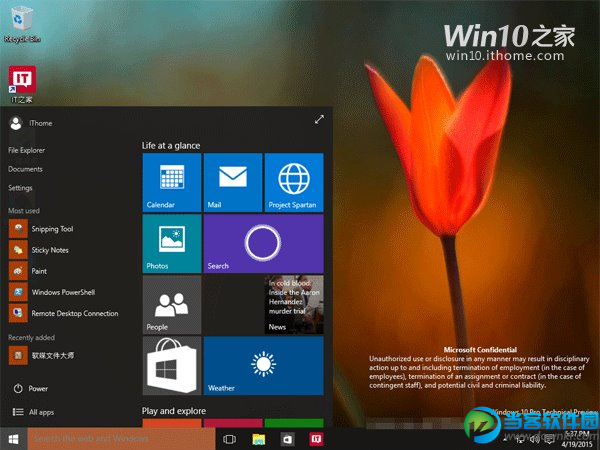Click the Cortana Search tile
Image resolution: width=600 pixels, height=450 pixels.
263,243
